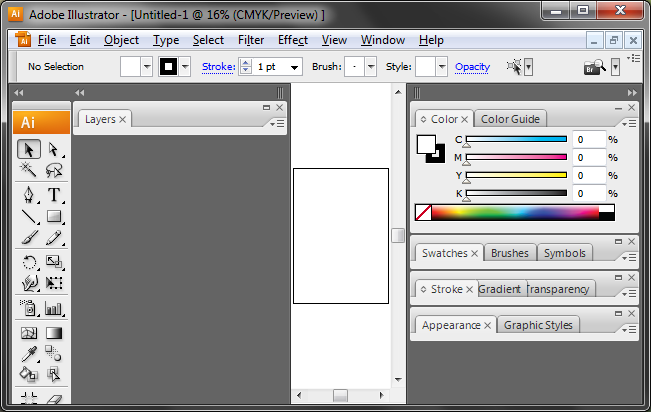Open the Object menu
Screen dimensions: 651x412
click(121, 40)
